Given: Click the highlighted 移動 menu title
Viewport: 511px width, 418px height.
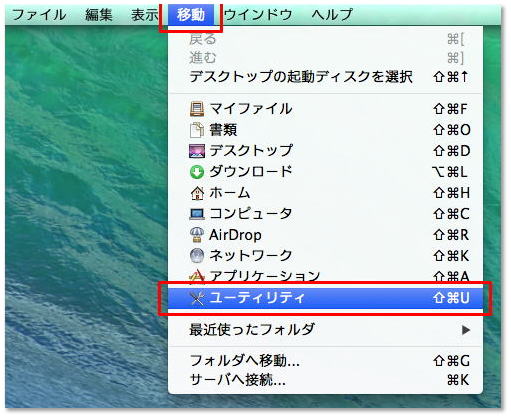Looking at the screenshot, I should click(190, 15).
